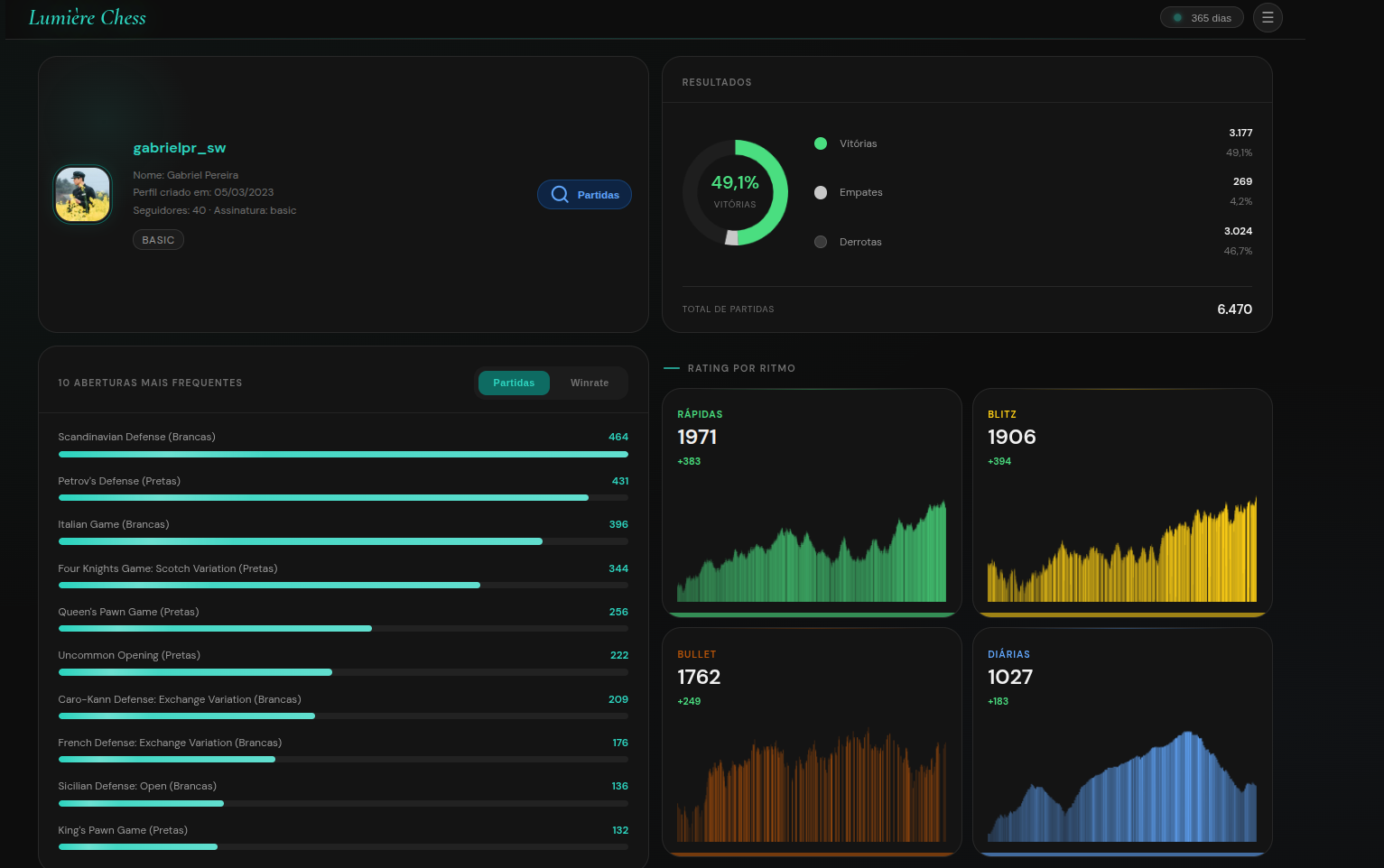The width and height of the screenshot is (1384, 868).
Task: Click gabrielpr_sw profile avatar
Action: pos(82,194)
